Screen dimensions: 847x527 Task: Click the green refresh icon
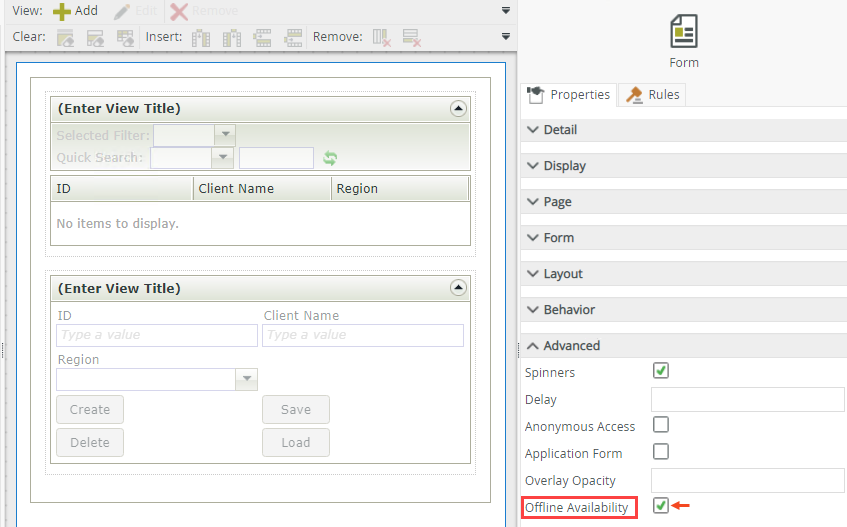click(330, 158)
